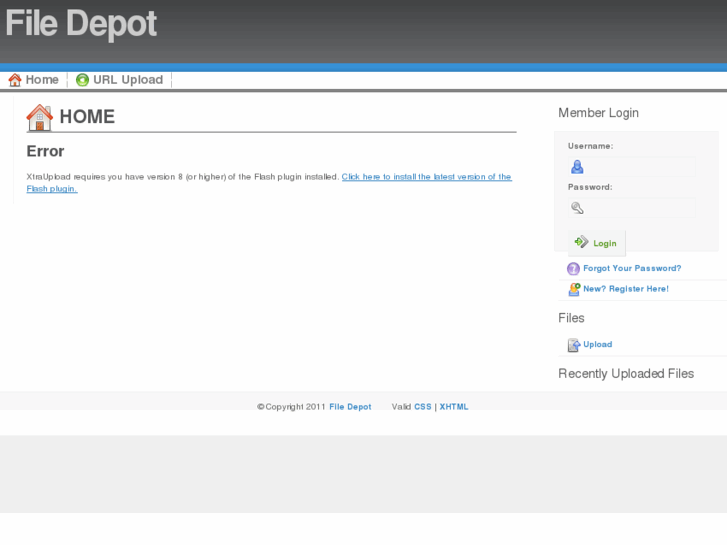Viewport: 727px width, 545px height.
Task: Open Forgot Your Password link
Action: click(x=632, y=268)
